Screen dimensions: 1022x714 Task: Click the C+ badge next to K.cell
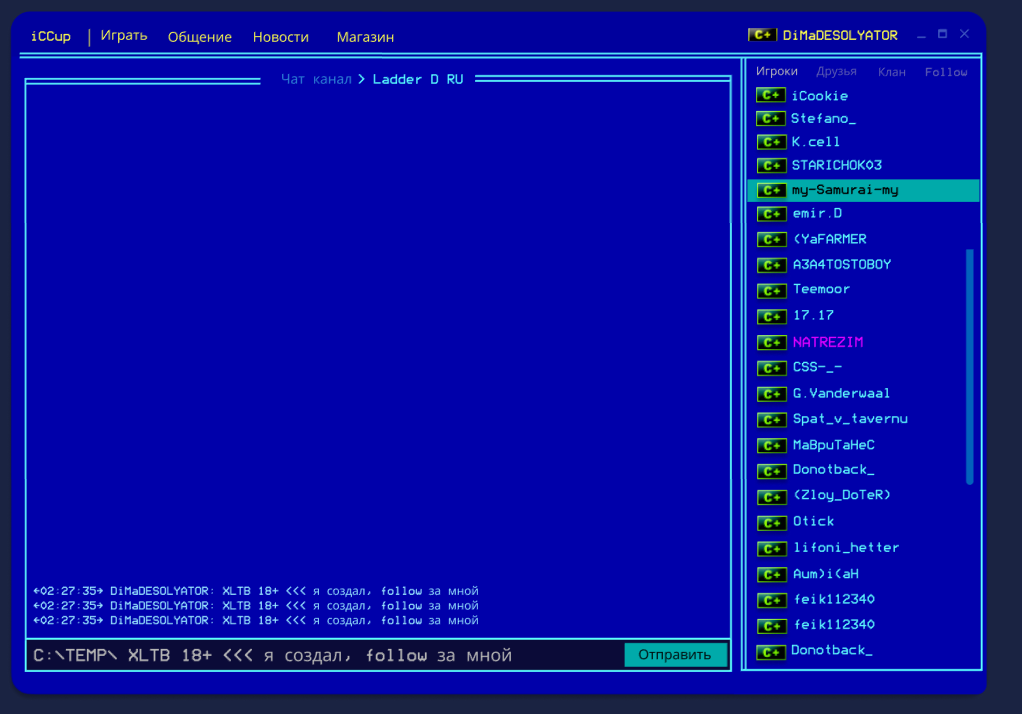pyautogui.click(x=771, y=142)
